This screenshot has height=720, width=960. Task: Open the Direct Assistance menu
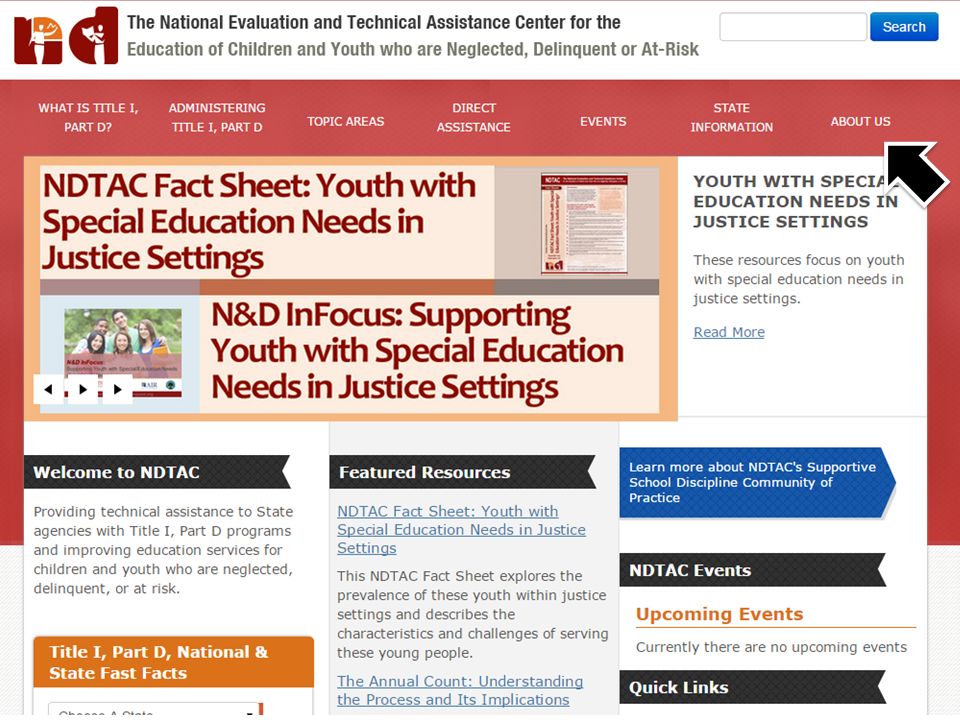474,118
